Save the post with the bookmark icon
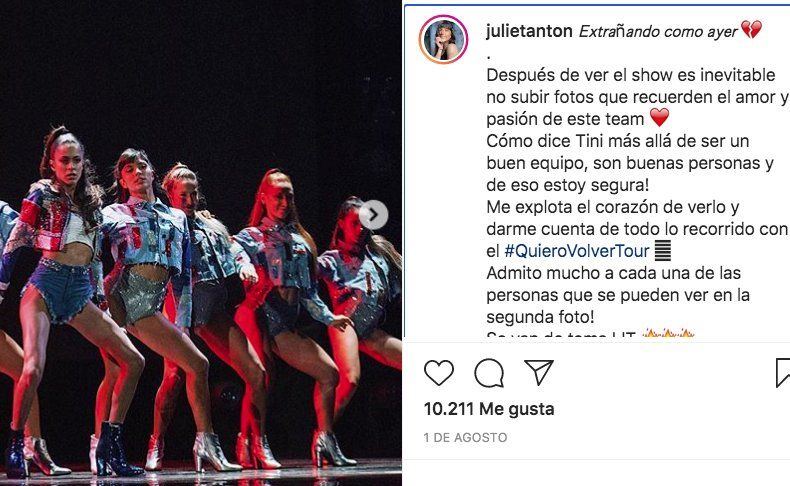The image size is (790, 486). click(783, 373)
